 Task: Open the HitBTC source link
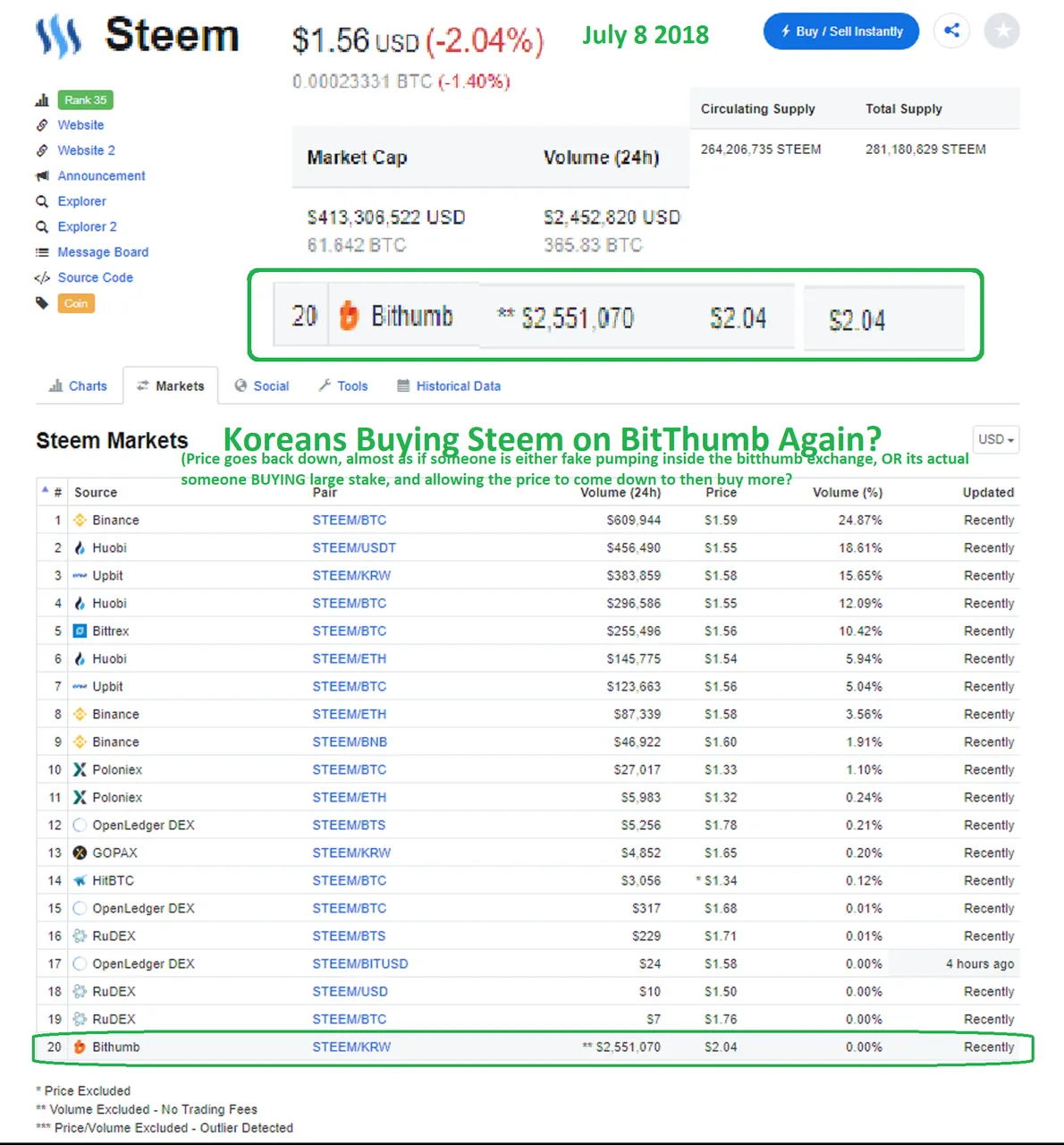pyautogui.click(x=113, y=880)
